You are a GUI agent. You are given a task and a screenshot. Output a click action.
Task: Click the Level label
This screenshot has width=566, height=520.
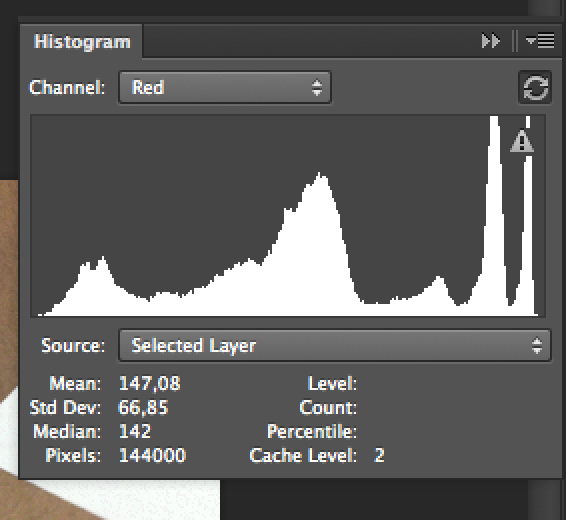click(332, 383)
